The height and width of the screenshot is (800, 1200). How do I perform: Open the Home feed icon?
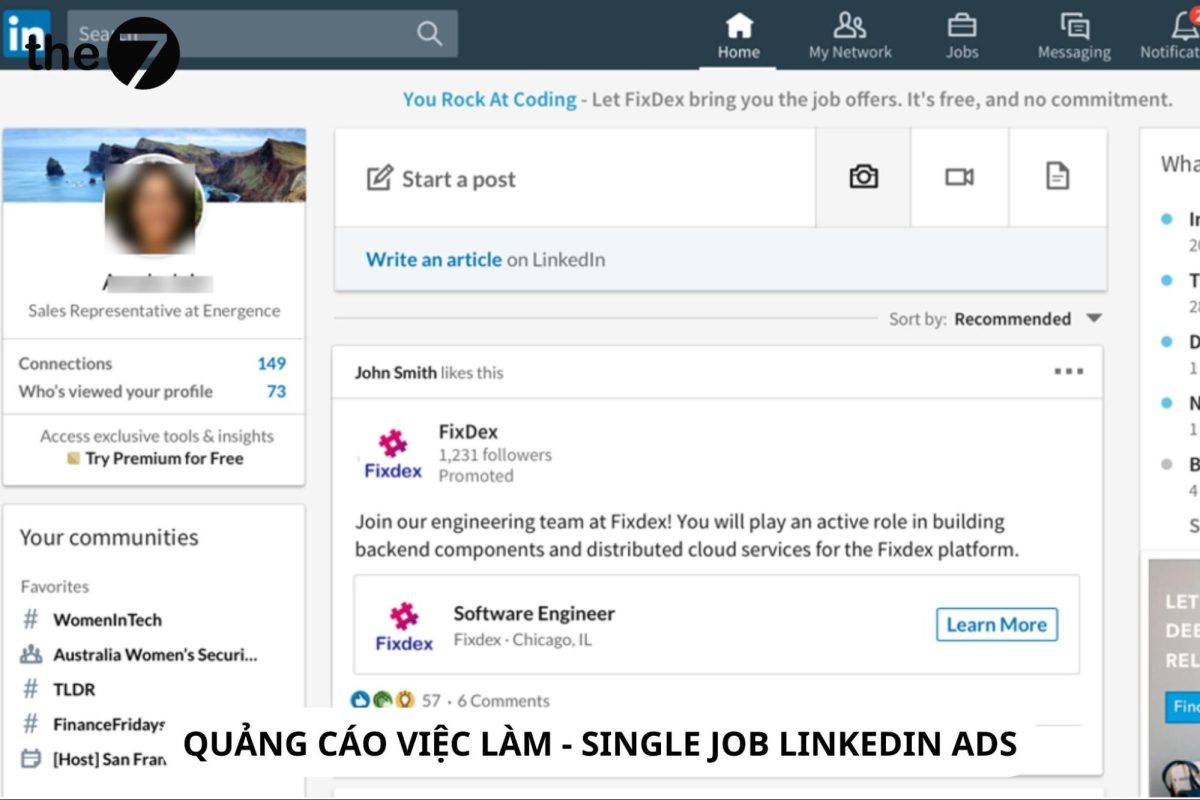pyautogui.click(x=738, y=32)
